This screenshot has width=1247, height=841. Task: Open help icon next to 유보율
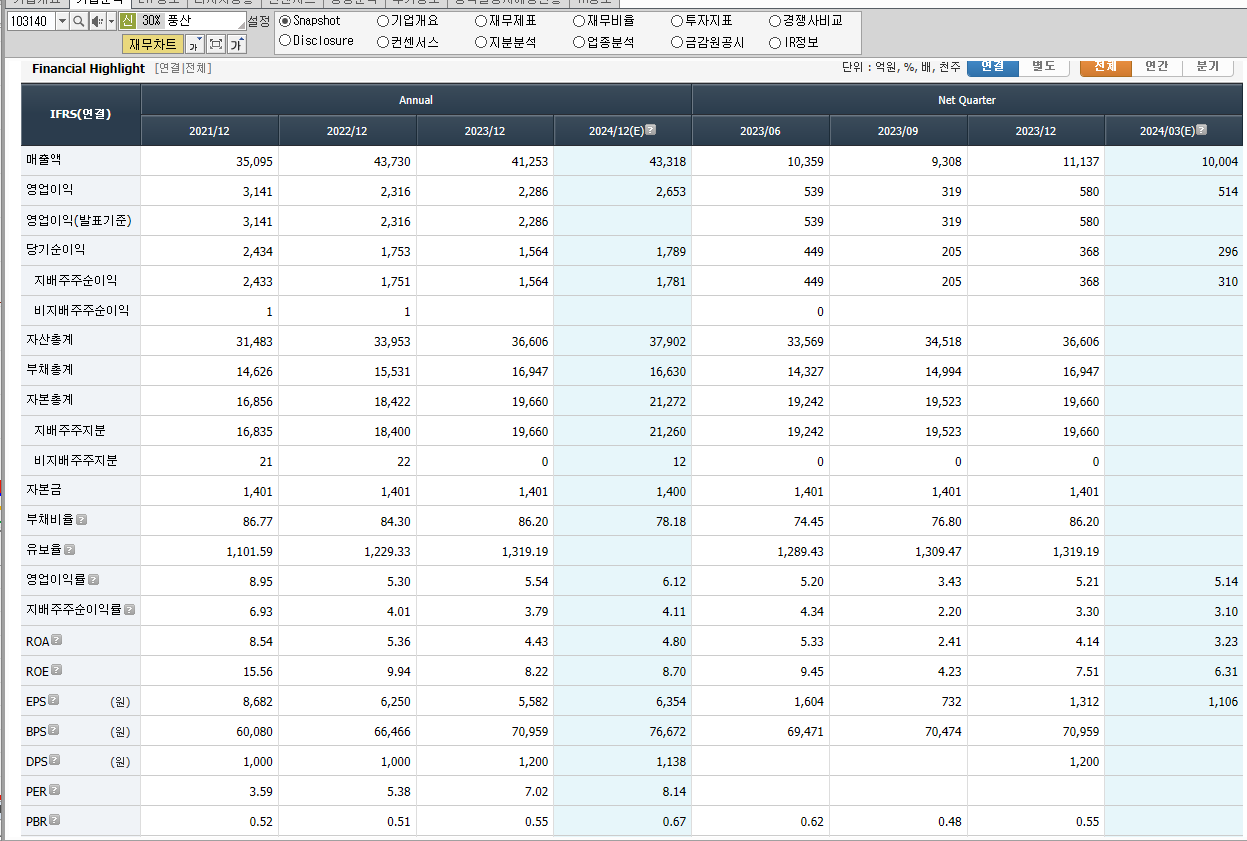point(69,550)
